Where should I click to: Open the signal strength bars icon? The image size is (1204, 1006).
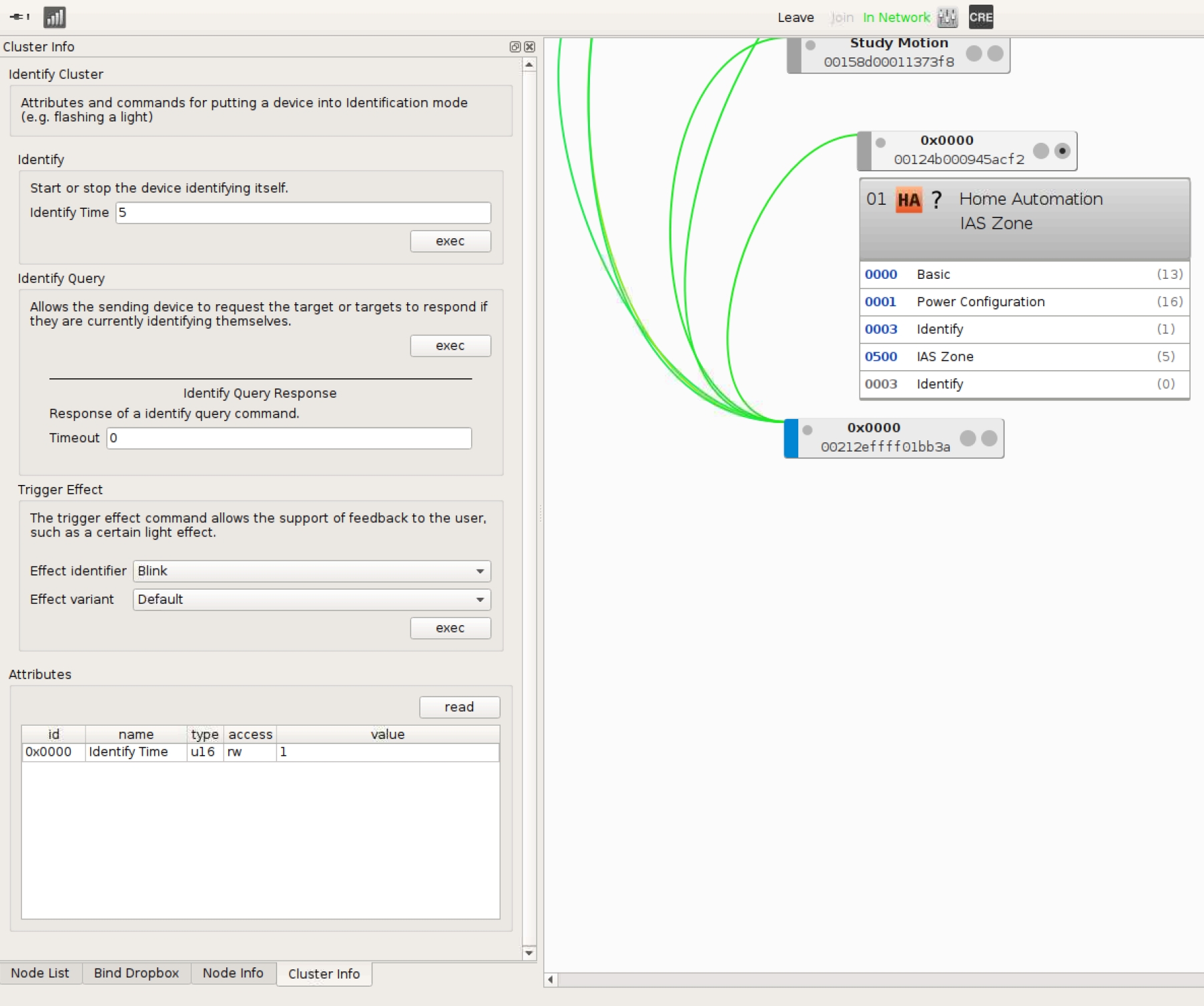point(55,17)
